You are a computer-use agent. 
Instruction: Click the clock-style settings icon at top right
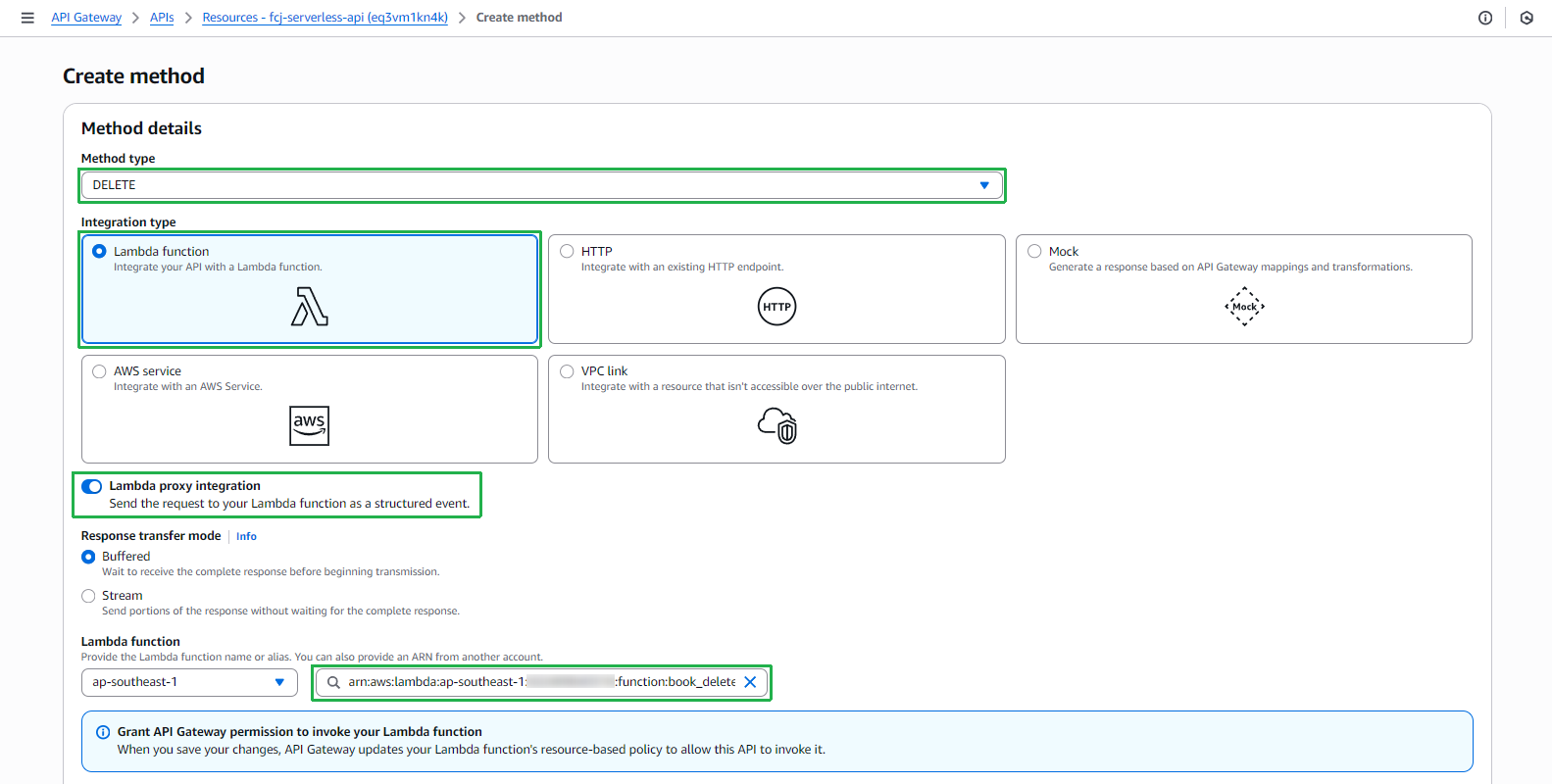[x=1527, y=18]
